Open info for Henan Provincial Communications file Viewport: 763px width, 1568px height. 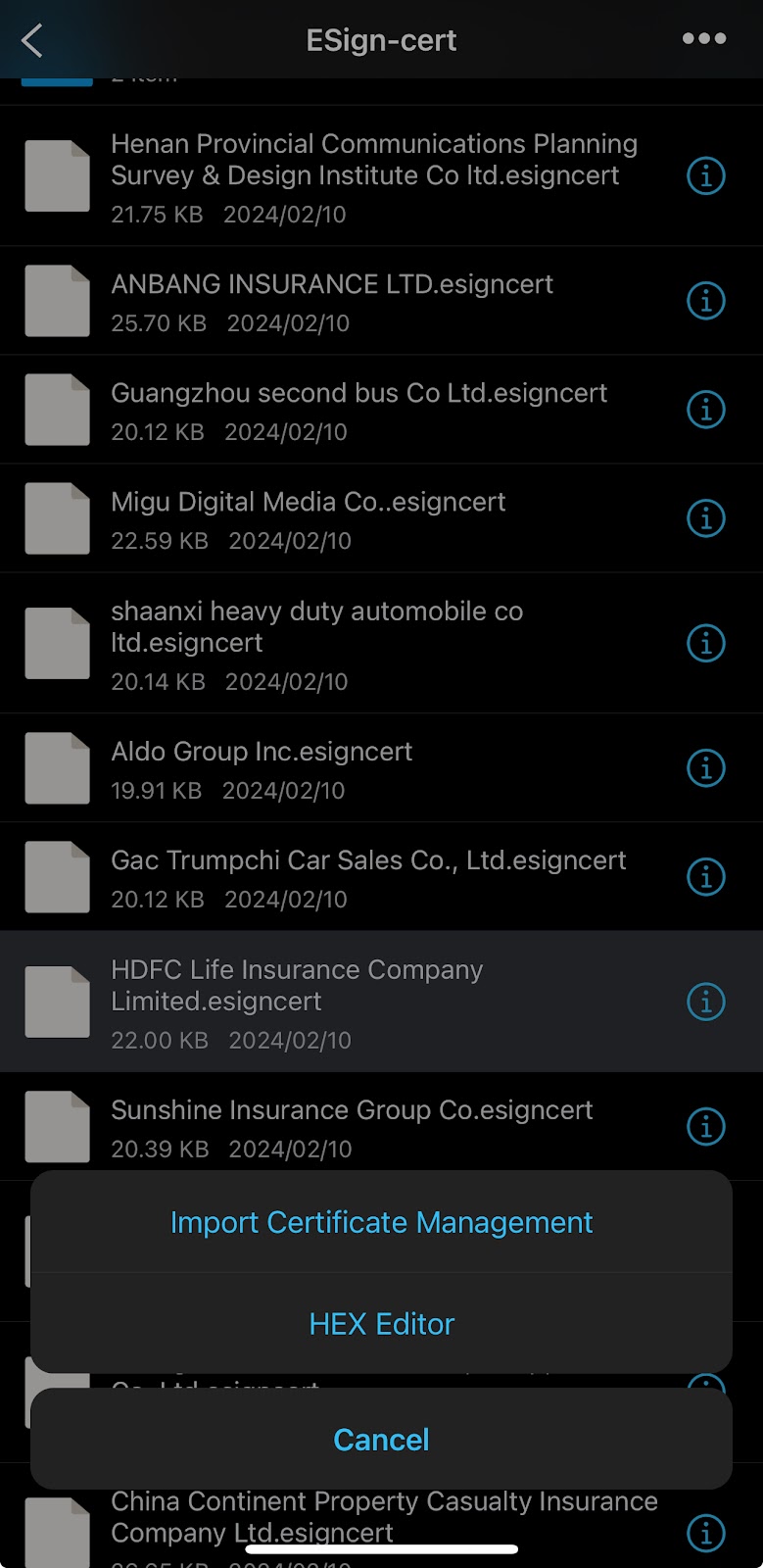coord(705,176)
